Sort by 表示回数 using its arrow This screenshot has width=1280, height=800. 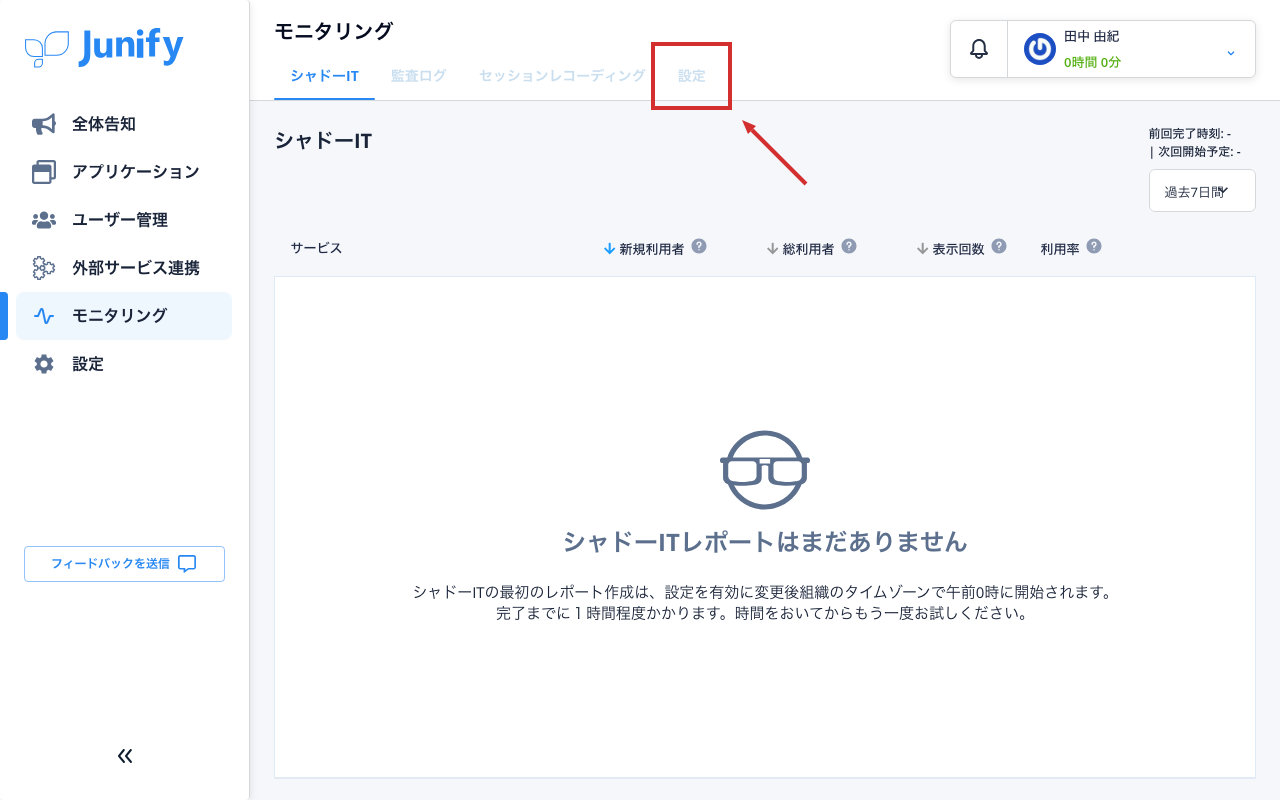click(922, 248)
